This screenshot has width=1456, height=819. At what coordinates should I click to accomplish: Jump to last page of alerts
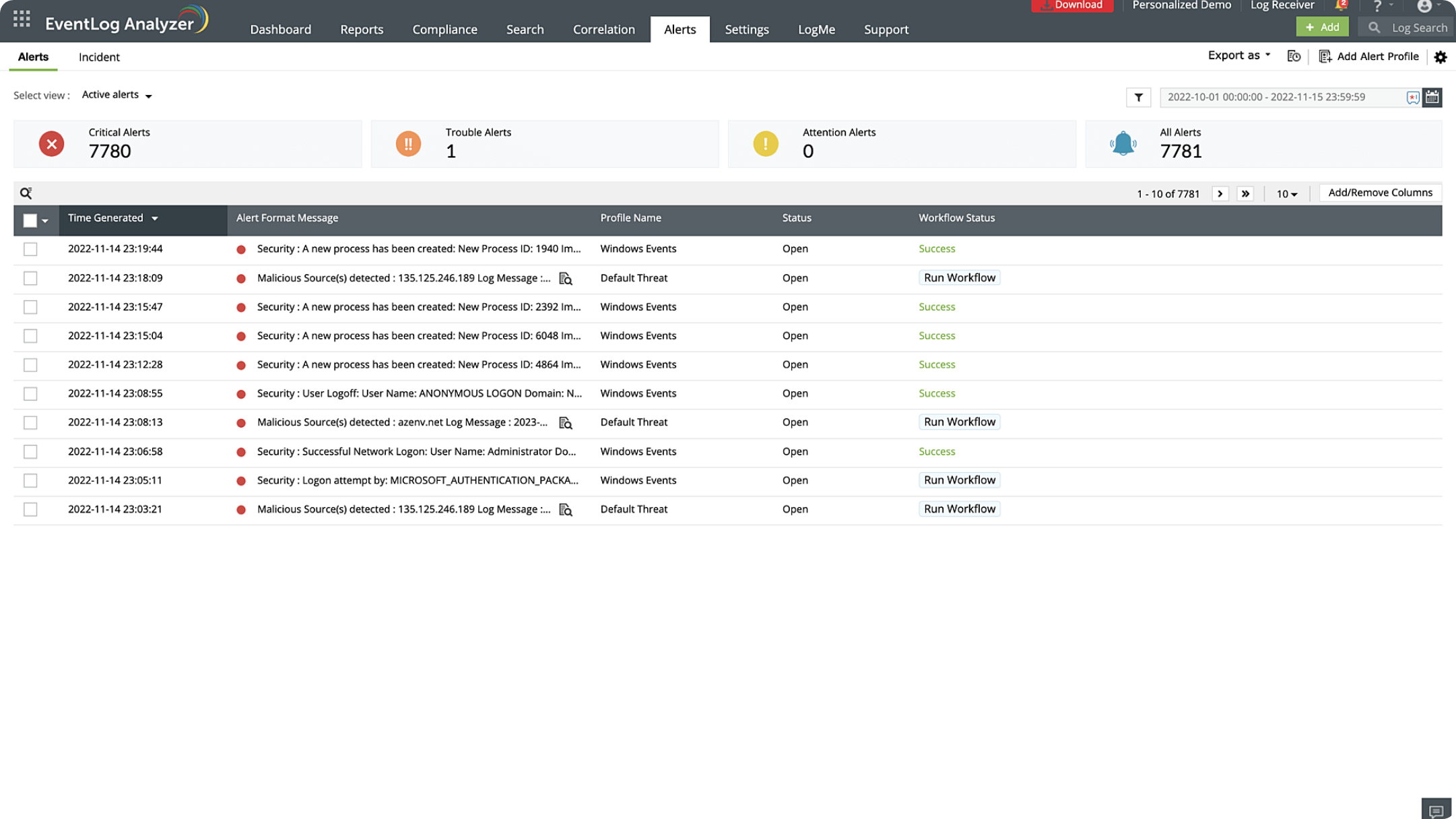coord(1245,194)
